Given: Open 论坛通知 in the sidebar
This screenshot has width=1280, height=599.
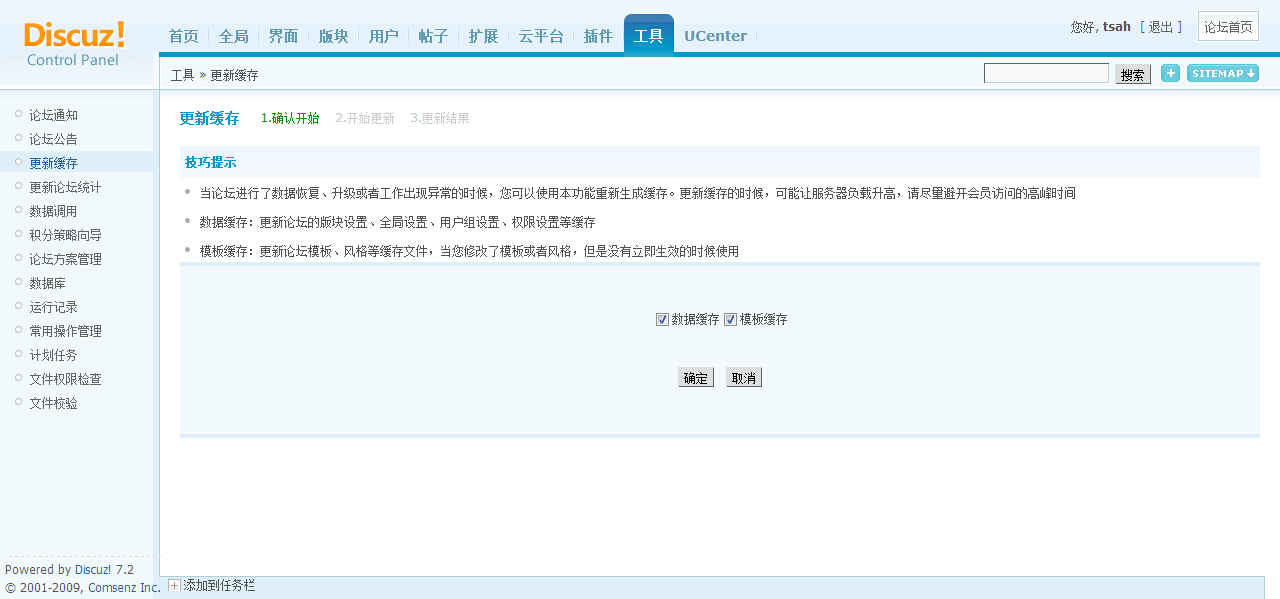Looking at the screenshot, I should [53, 115].
